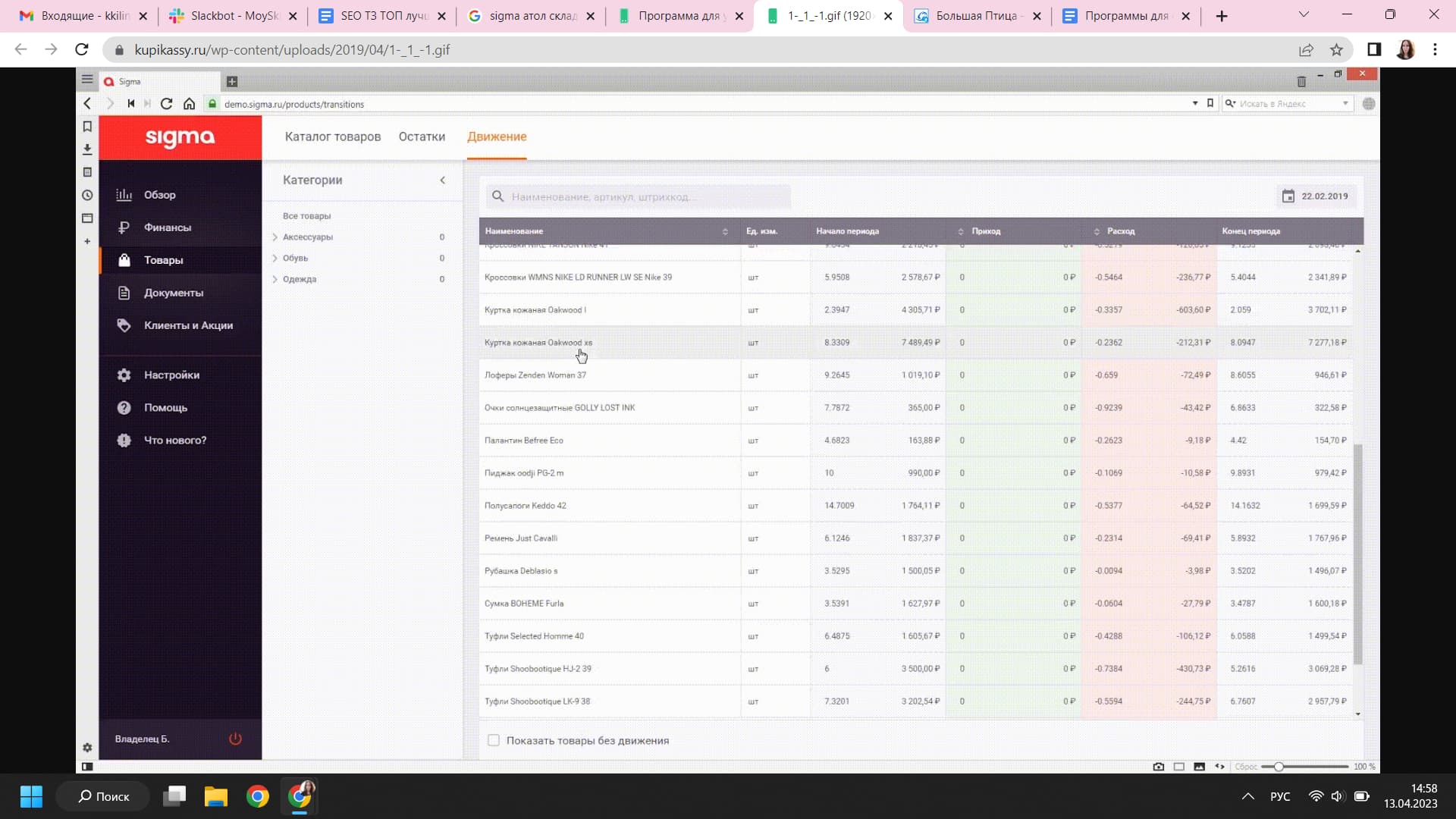Open the Финансы sidebar item
1456x819 pixels.
[167, 227]
